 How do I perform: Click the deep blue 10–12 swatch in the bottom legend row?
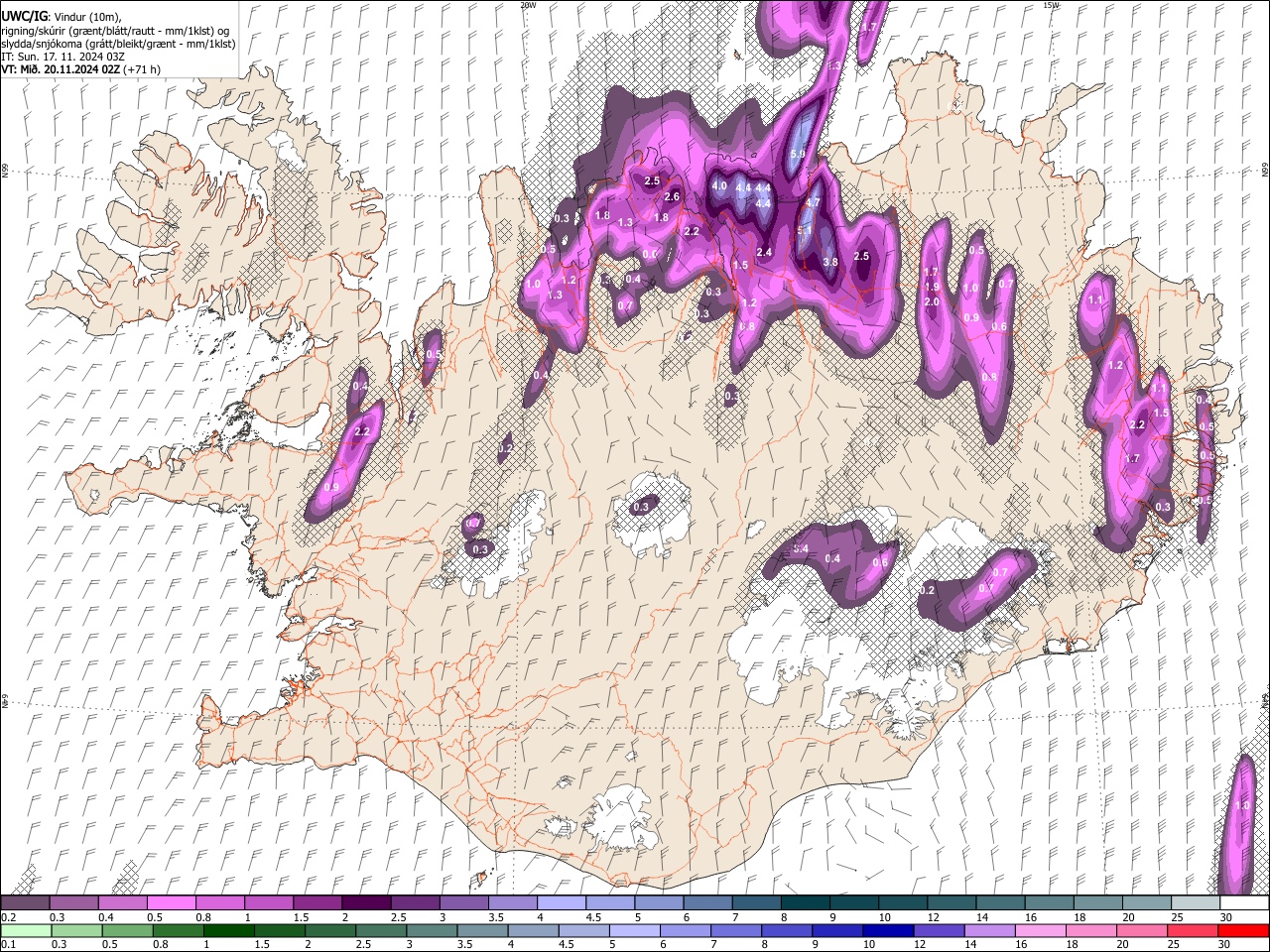[x=887, y=930]
